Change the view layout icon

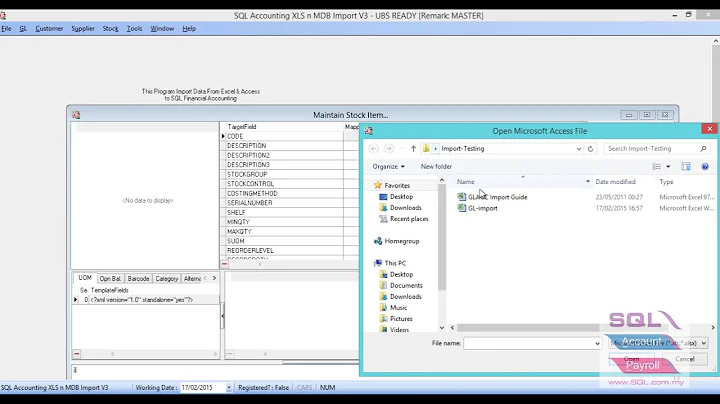coord(657,167)
